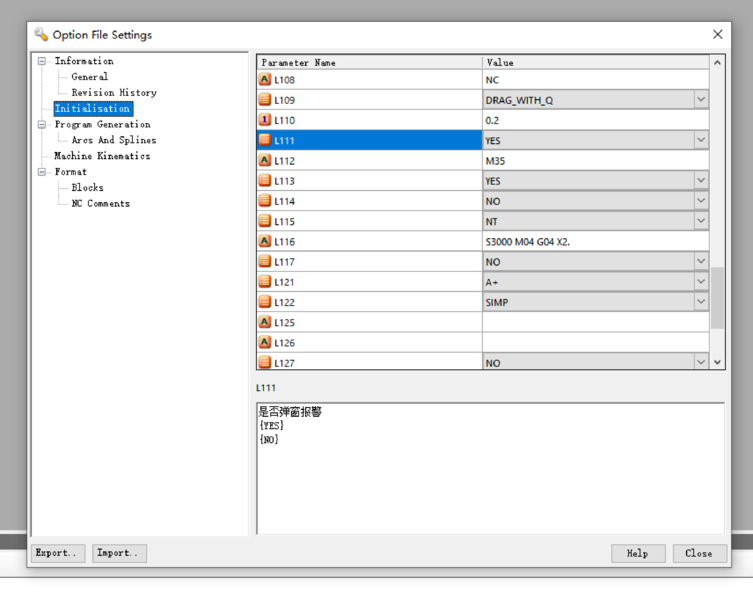Click the numeric-type icon beside L110
The image size is (753, 600).
point(265,120)
